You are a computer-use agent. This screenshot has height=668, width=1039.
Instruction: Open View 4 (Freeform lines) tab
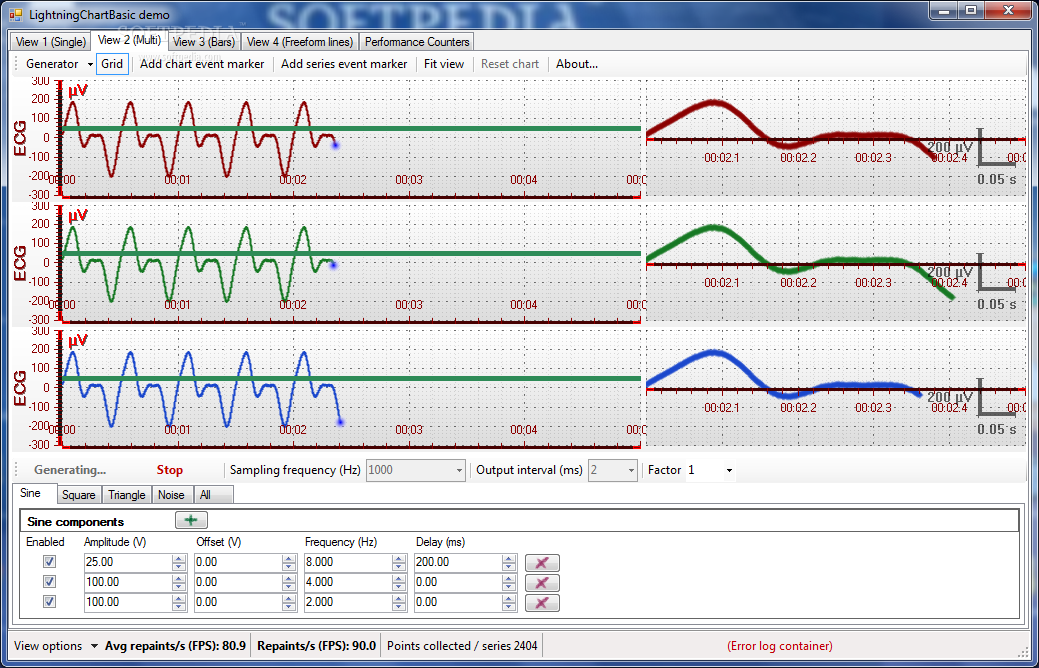tap(300, 42)
